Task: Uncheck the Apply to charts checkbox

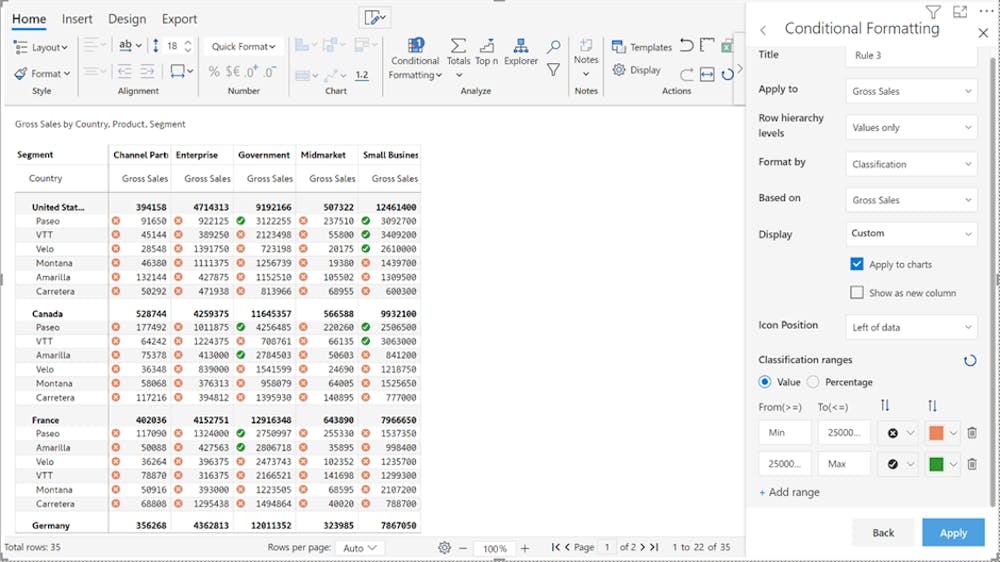Action: click(x=856, y=264)
